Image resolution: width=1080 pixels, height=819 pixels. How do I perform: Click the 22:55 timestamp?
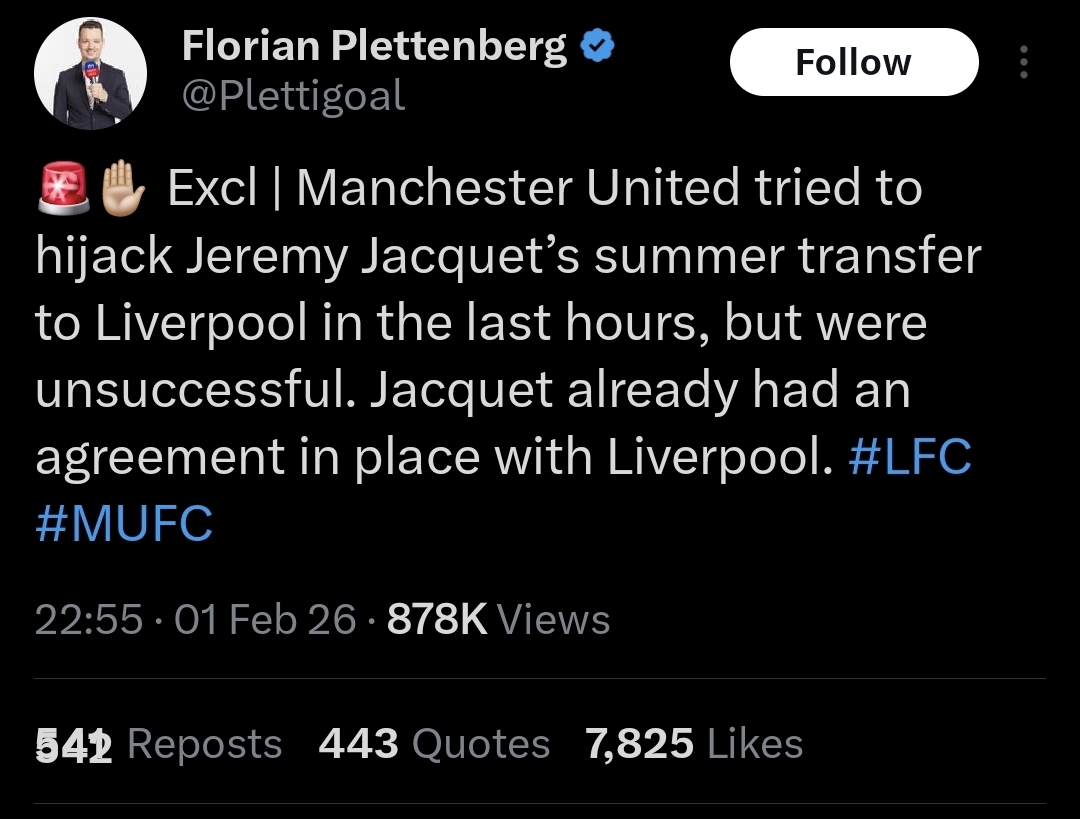coord(89,620)
